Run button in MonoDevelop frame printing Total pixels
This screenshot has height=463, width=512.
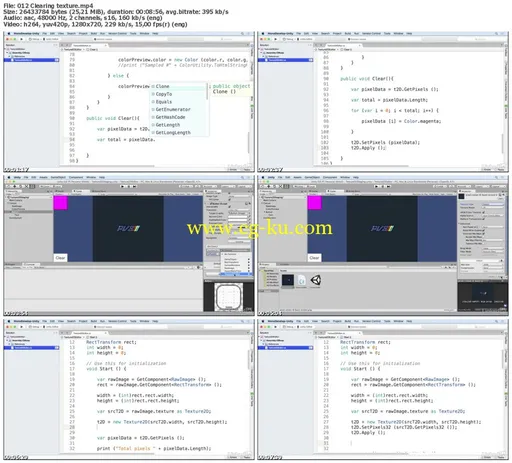(22, 327)
